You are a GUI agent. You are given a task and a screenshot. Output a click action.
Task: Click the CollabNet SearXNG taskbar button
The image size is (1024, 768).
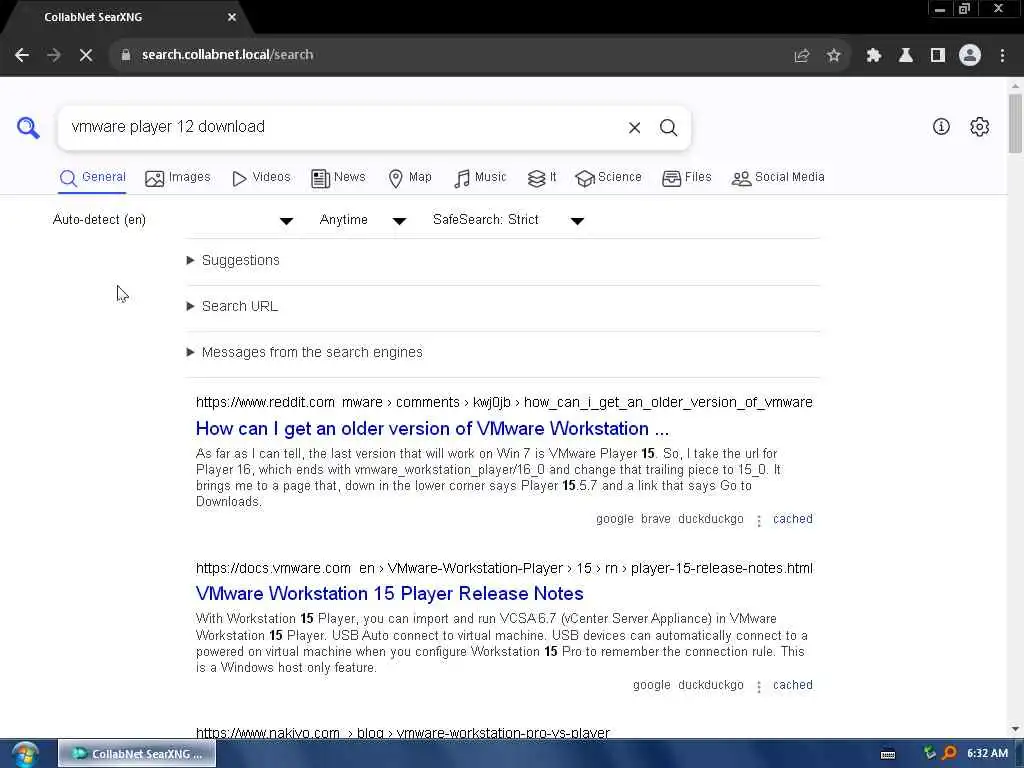coord(137,754)
